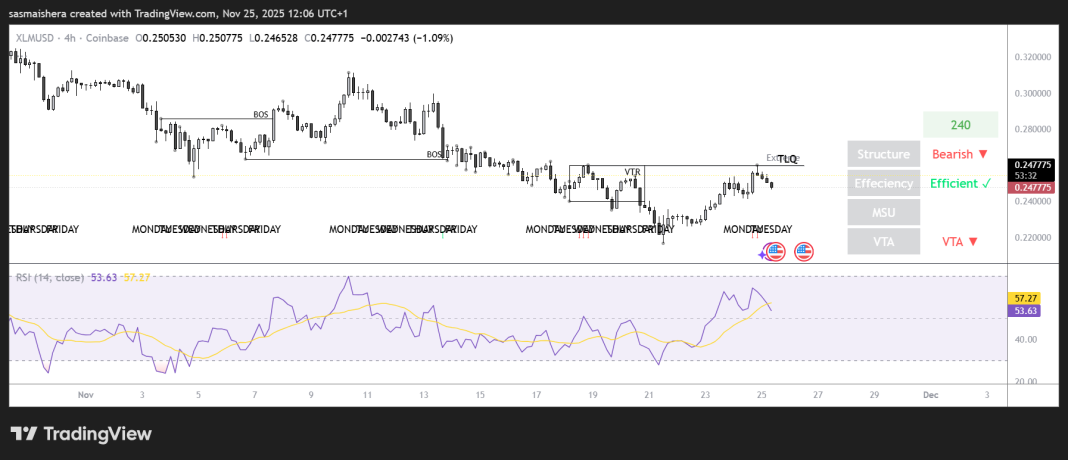Click the Dec label on time axis

pos(930,395)
